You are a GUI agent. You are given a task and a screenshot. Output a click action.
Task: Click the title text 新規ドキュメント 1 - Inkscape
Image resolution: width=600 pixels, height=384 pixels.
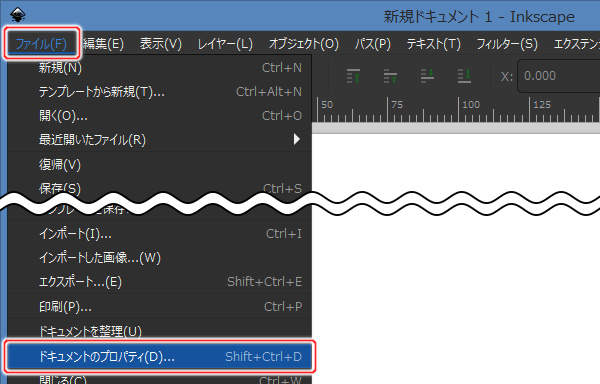(x=479, y=16)
